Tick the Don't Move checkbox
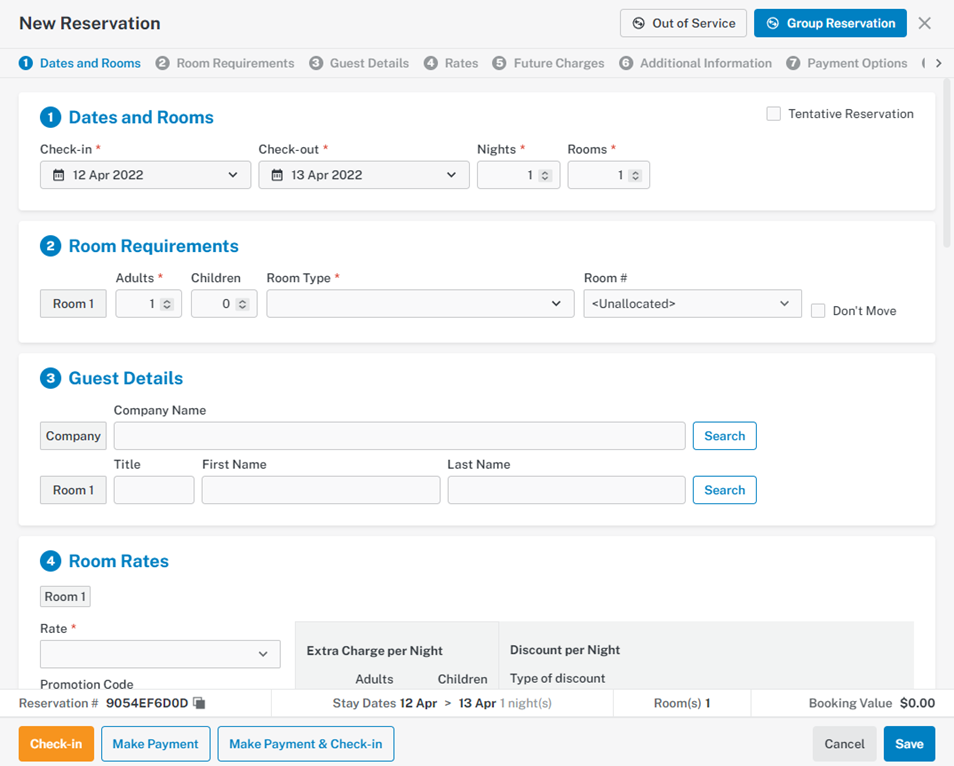Image resolution: width=954 pixels, height=766 pixels. (818, 311)
